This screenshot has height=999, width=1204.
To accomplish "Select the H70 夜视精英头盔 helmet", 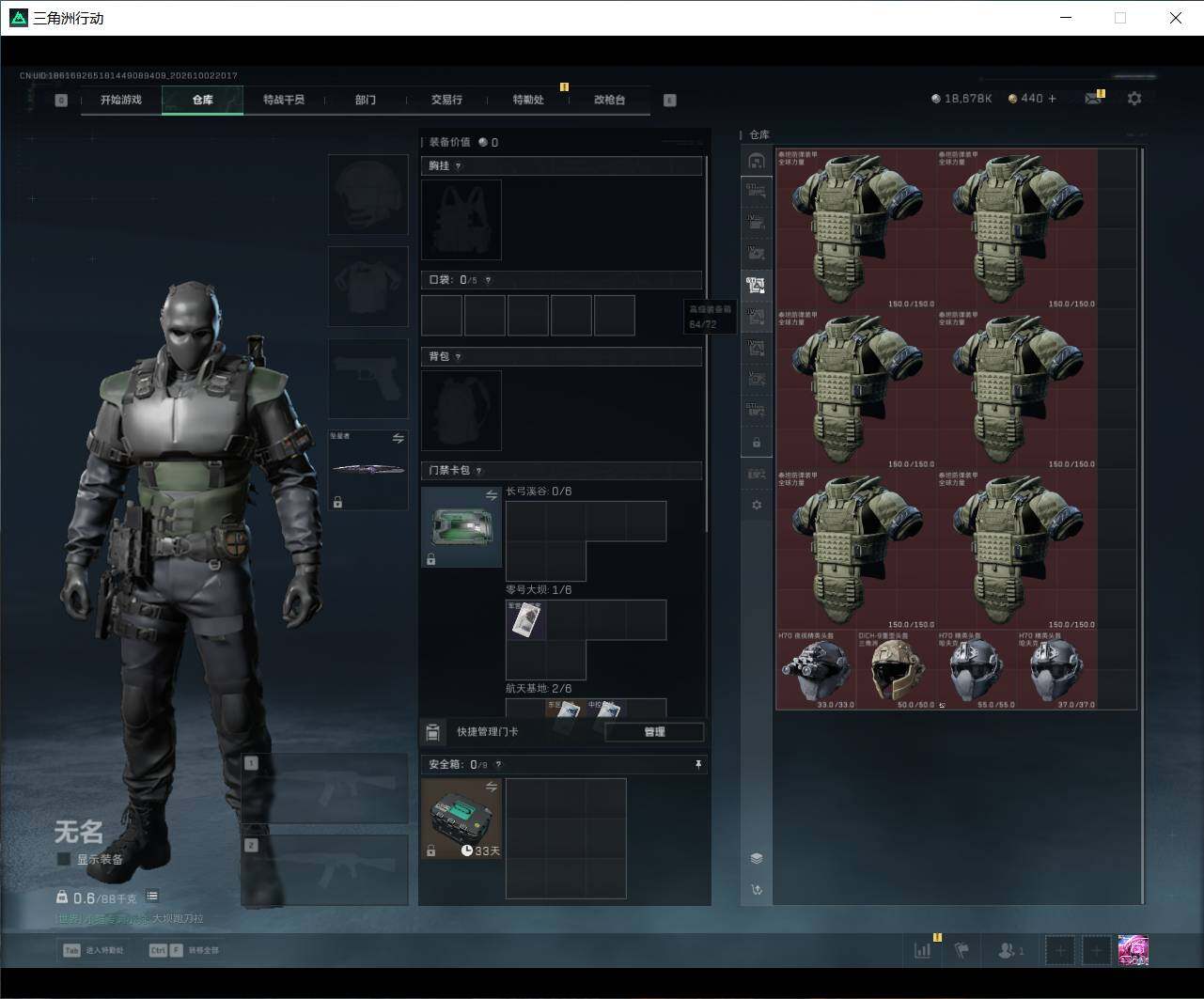I will pos(816,670).
